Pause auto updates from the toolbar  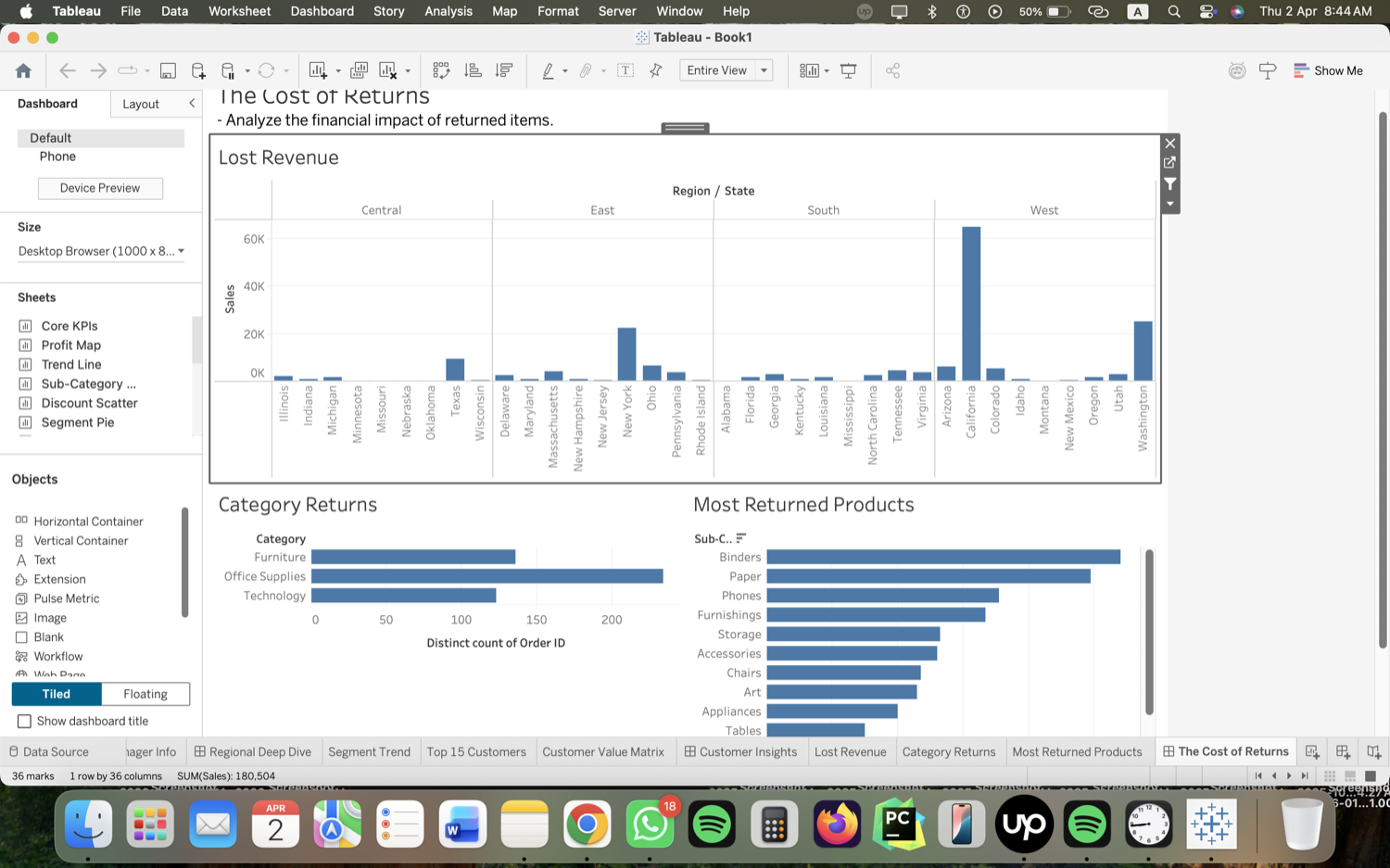(228, 70)
